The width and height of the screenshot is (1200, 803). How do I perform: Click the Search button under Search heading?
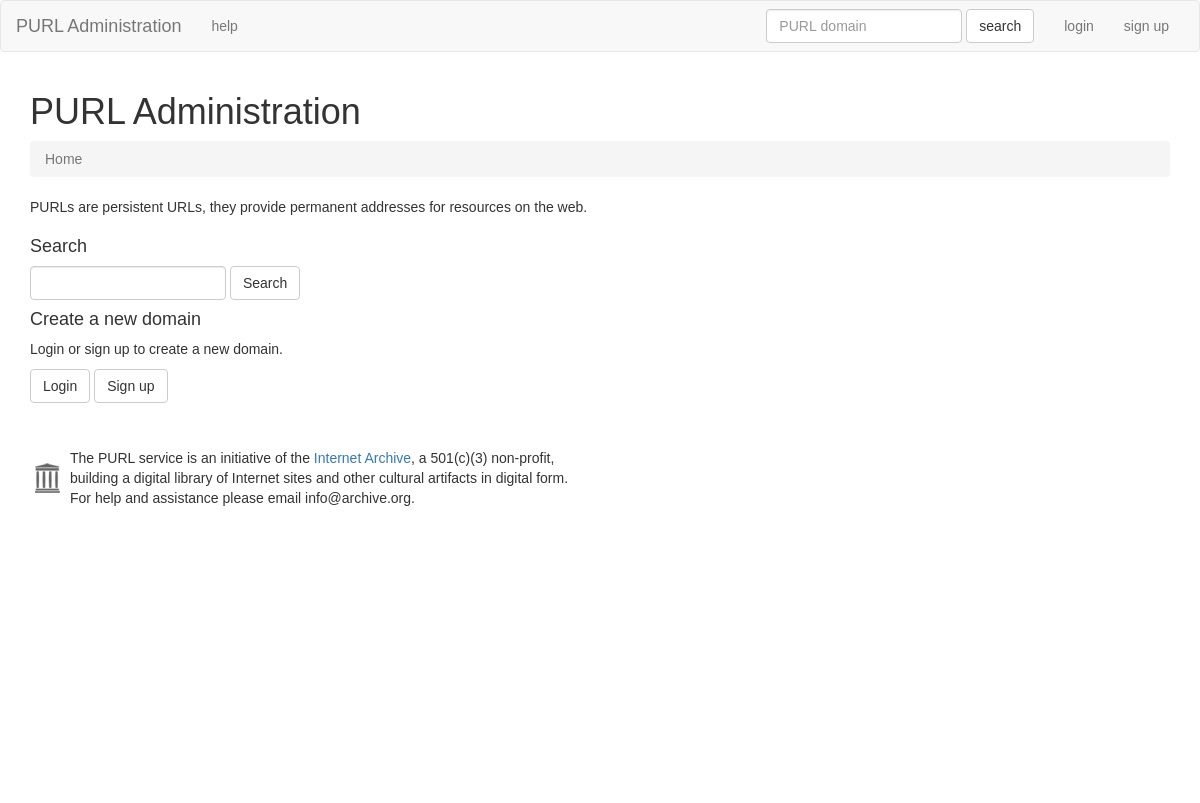(265, 283)
